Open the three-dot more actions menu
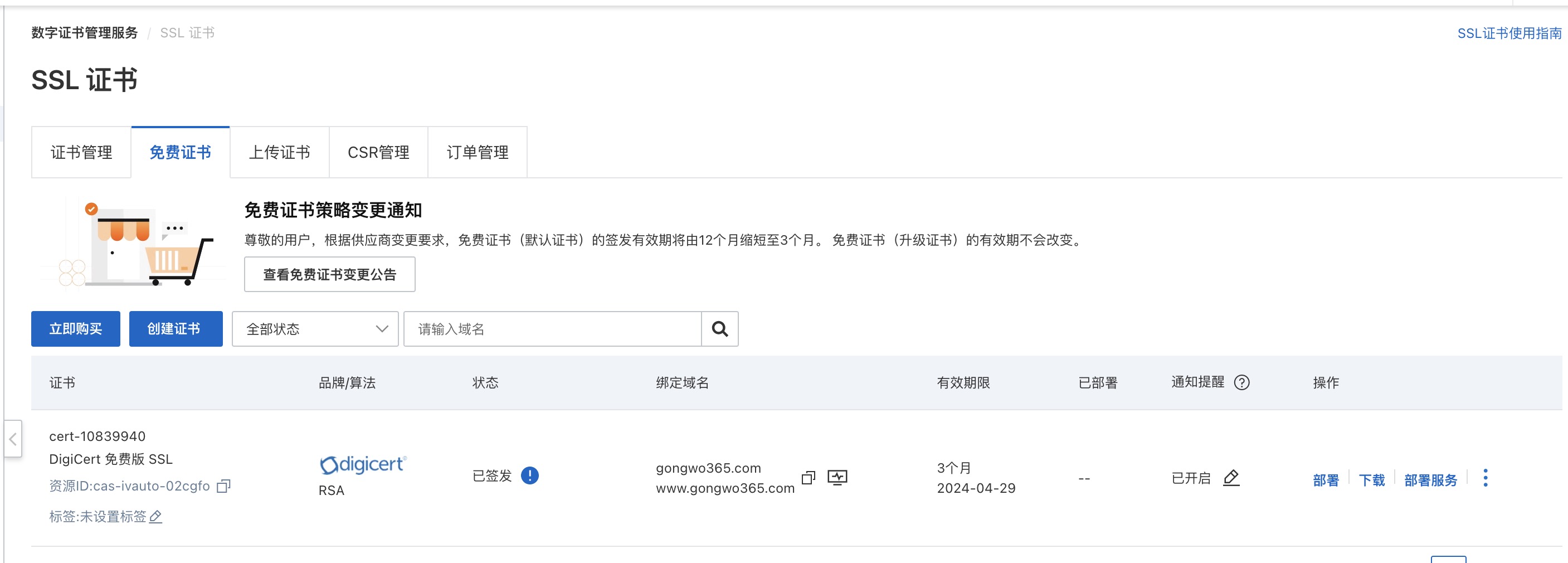 pyautogui.click(x=1485, y=478)
